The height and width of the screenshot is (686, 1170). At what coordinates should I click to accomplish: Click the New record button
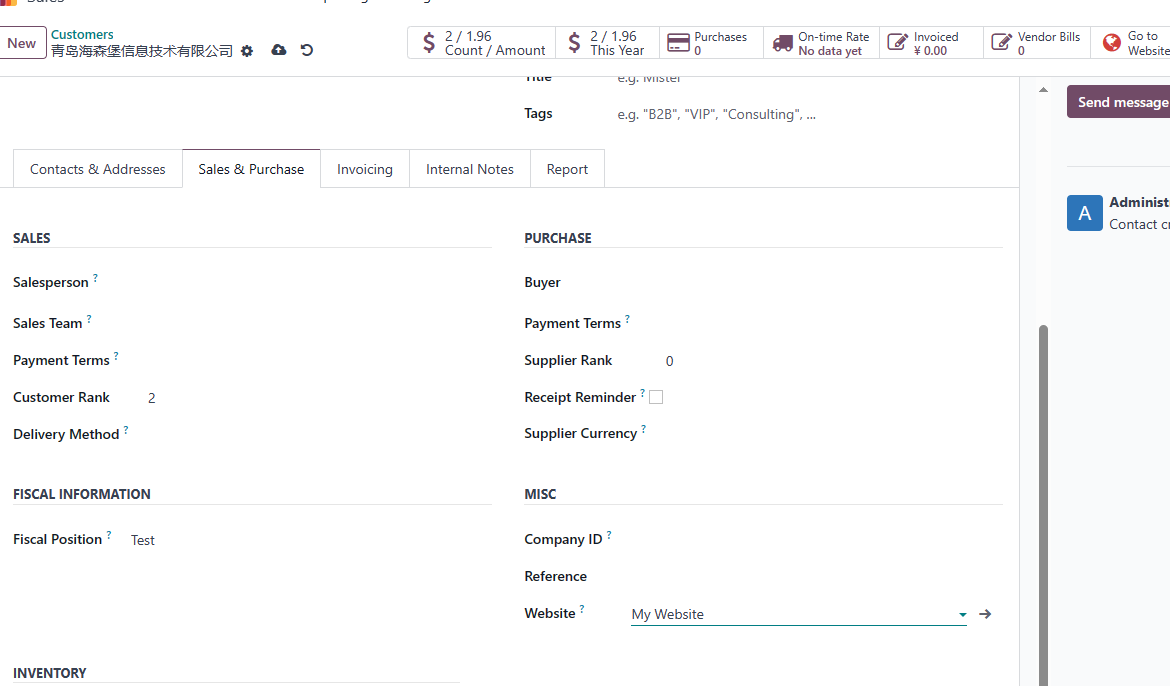[x=22, y=43]
